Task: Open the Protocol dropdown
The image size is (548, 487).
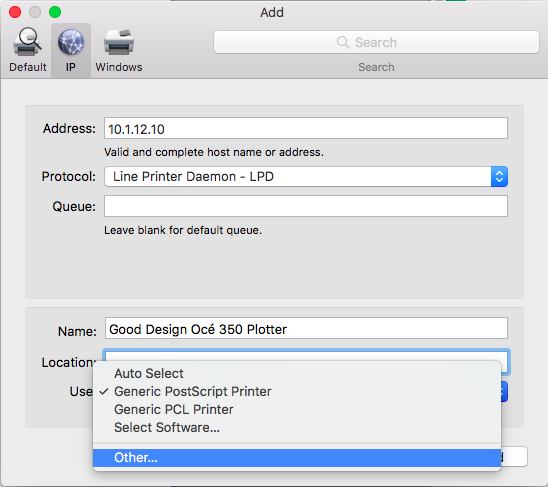Action: pos(306,177)
